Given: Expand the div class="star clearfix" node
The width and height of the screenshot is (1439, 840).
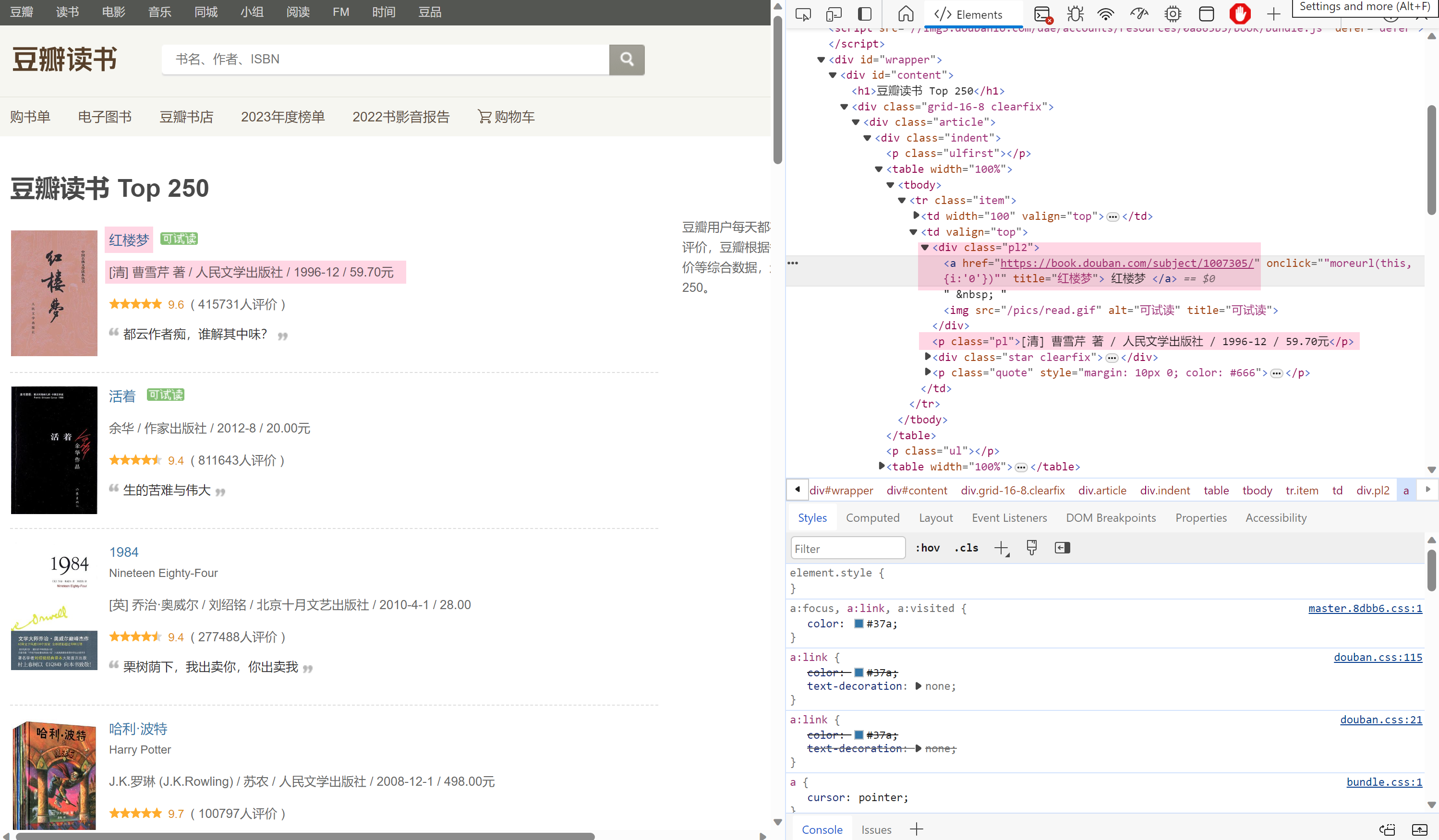Looking at the screenshot, I should (x=927, y=356).
